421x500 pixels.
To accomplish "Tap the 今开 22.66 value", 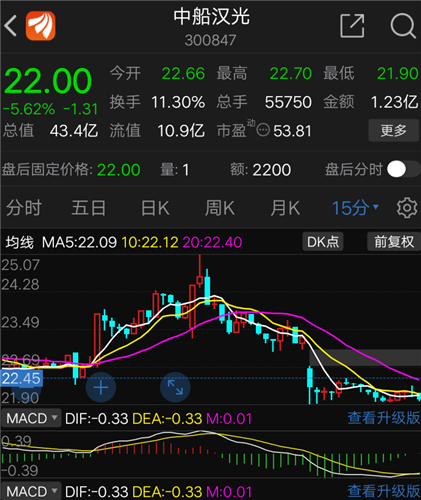I will 183,73.
